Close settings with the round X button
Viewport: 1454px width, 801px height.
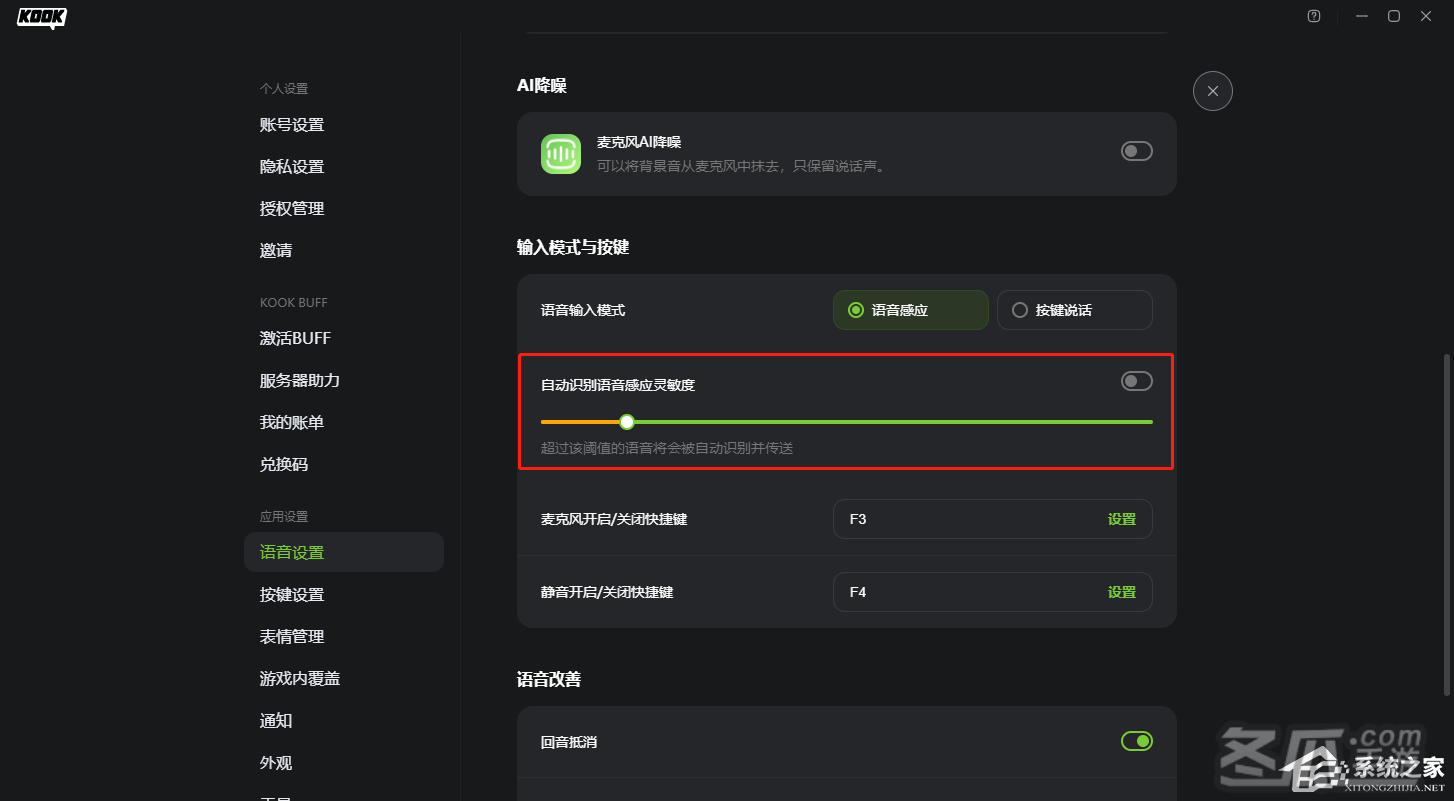1212,91
